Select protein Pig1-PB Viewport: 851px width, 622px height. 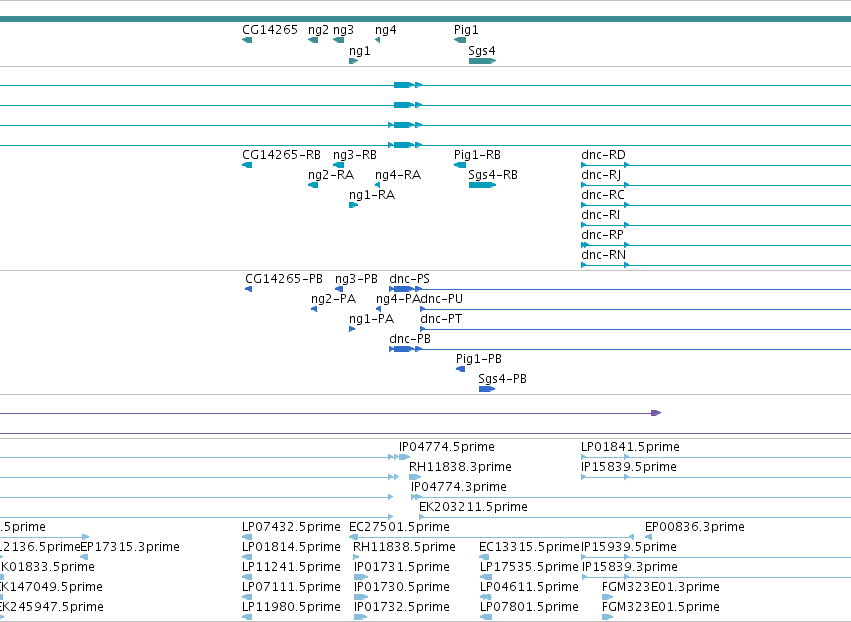[x=479, y=359]
